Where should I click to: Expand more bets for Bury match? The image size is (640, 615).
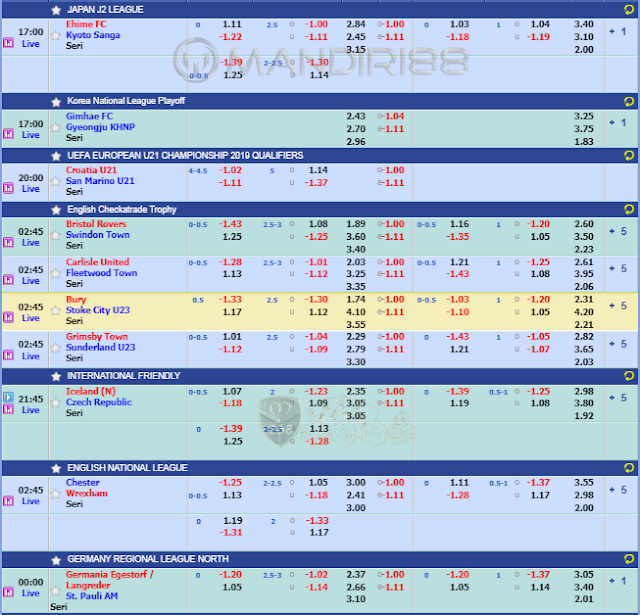(x=617, y=306)
